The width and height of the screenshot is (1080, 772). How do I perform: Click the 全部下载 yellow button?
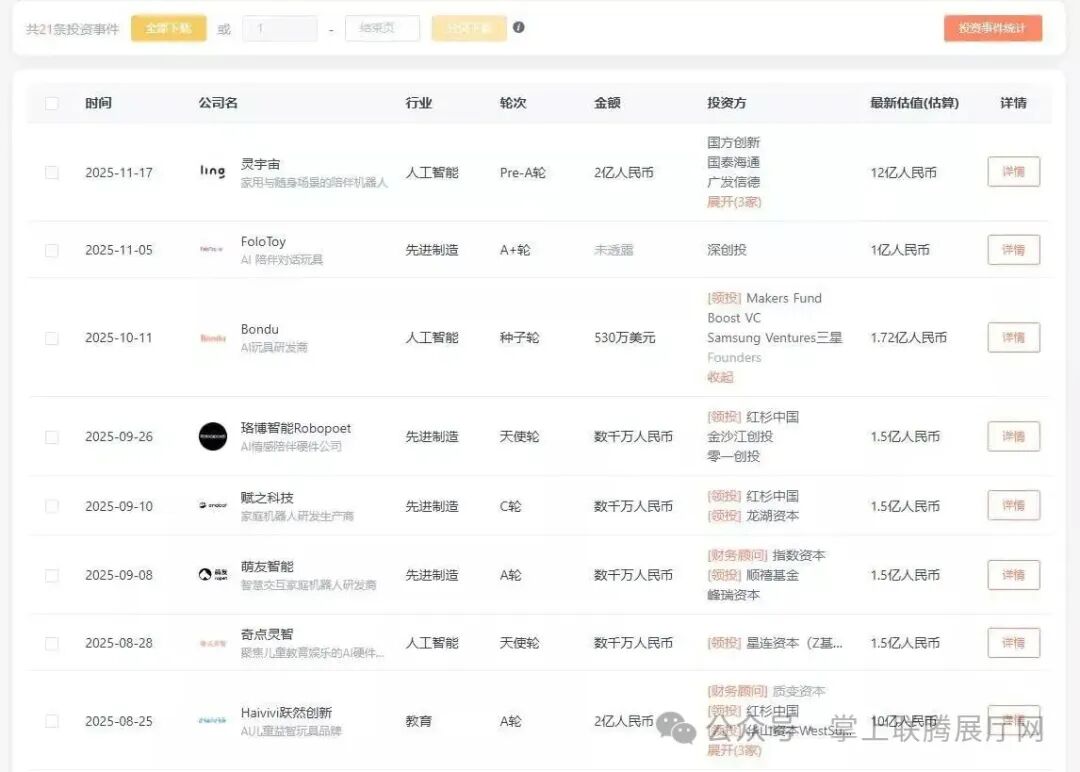tap(169, 28)
